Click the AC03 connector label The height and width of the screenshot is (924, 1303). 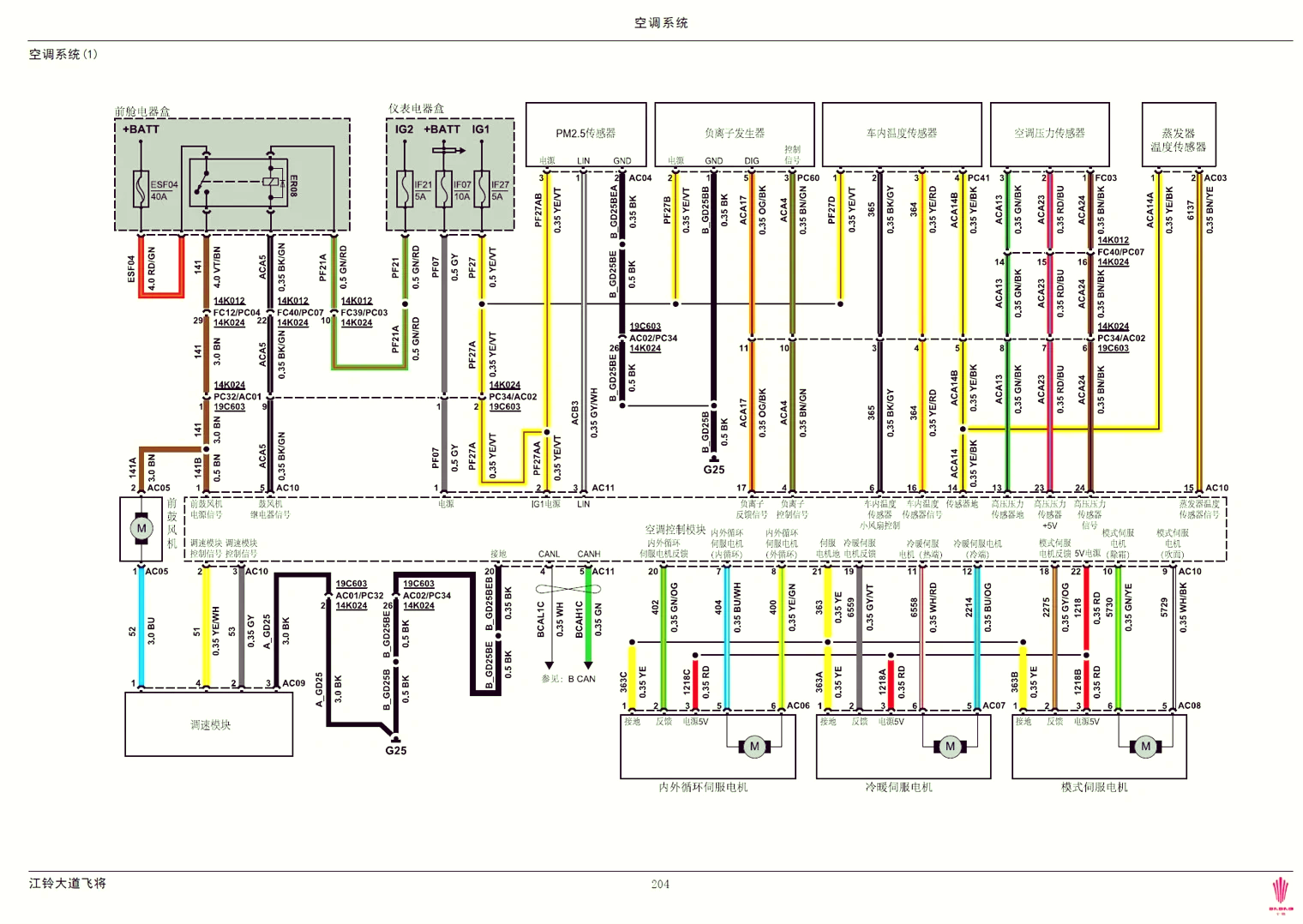point(1216,178)
